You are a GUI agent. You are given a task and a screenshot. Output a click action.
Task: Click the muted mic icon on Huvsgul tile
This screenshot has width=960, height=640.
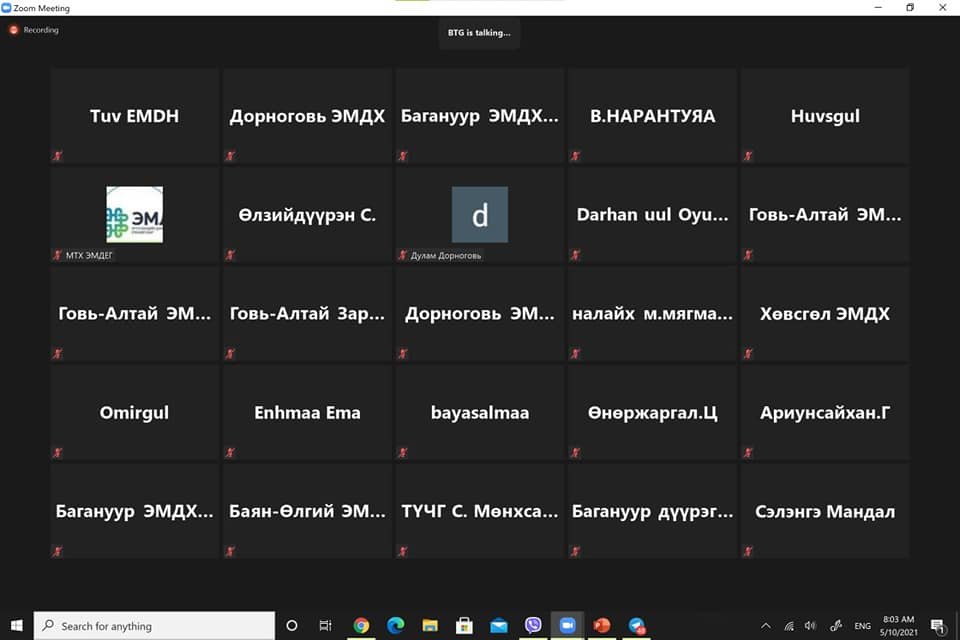[748, 156]
